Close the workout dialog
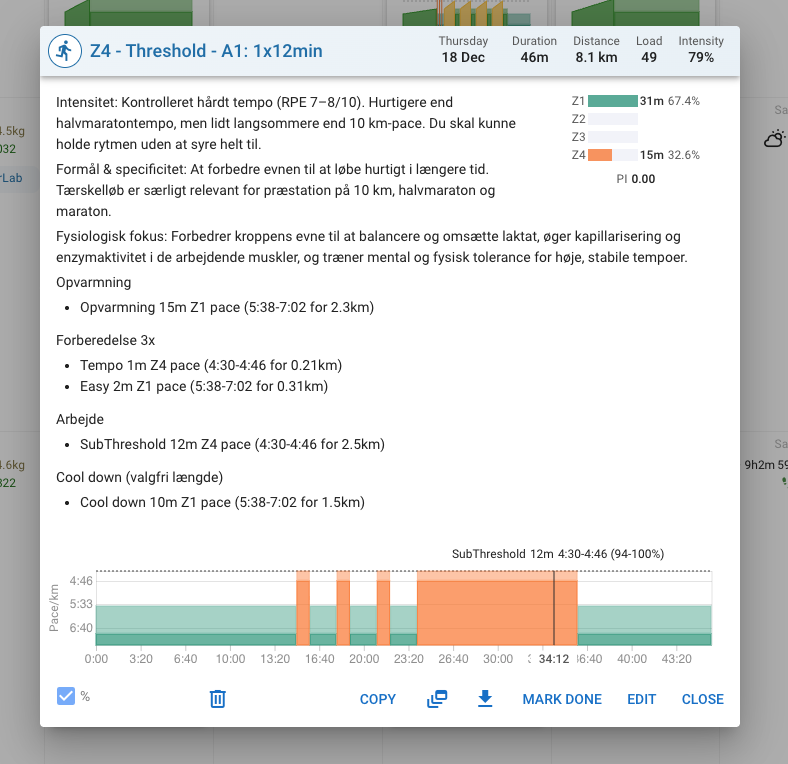Screen dimensions: 788x764 click(702, 699)
